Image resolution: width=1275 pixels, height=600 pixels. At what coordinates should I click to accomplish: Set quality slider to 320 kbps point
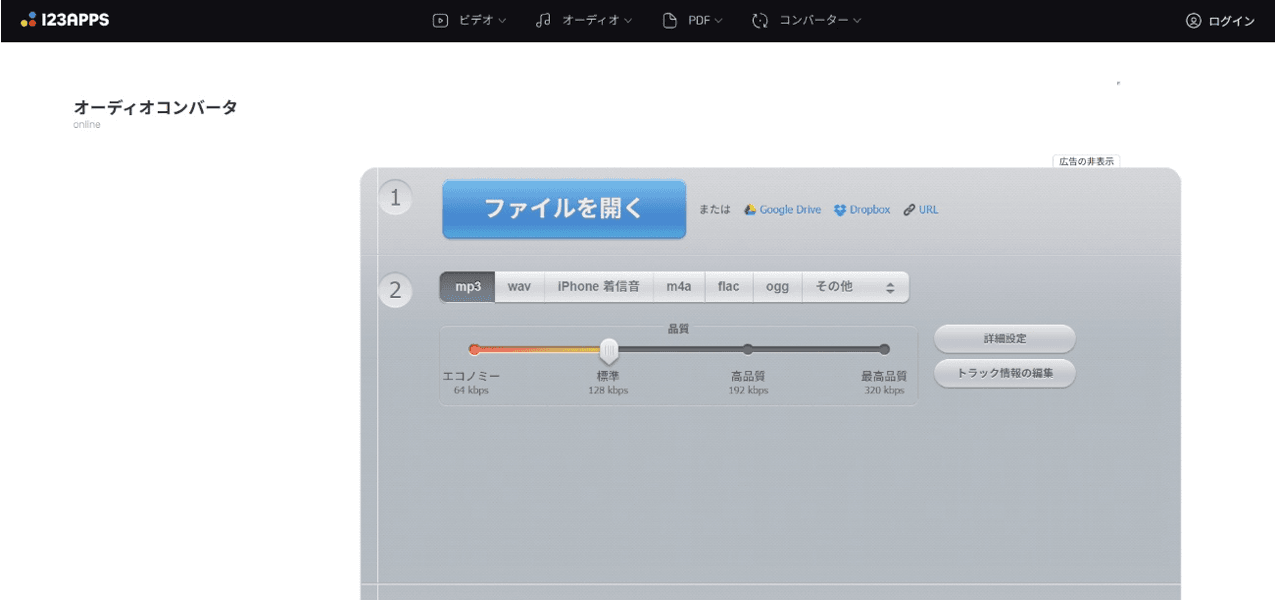click(x=884, y=349)
